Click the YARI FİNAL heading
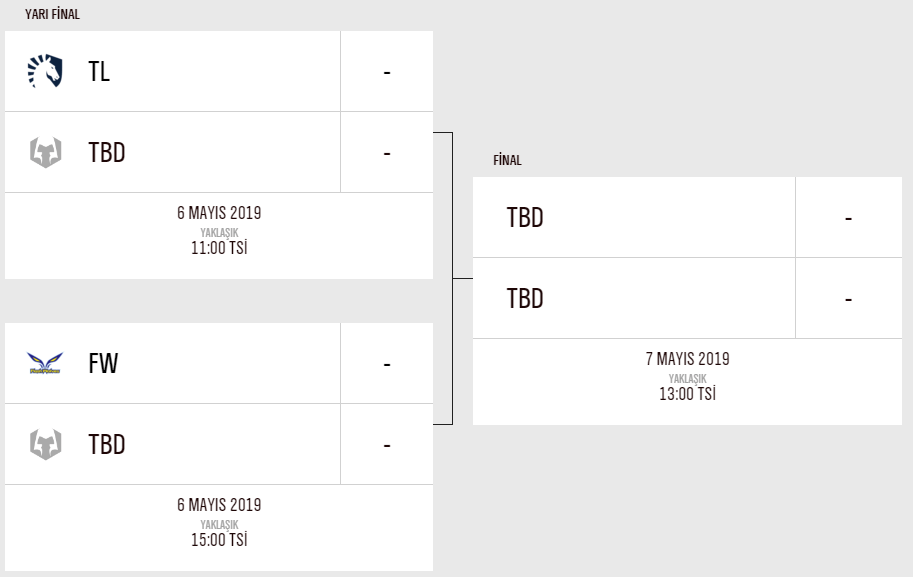 pos(52,15)
